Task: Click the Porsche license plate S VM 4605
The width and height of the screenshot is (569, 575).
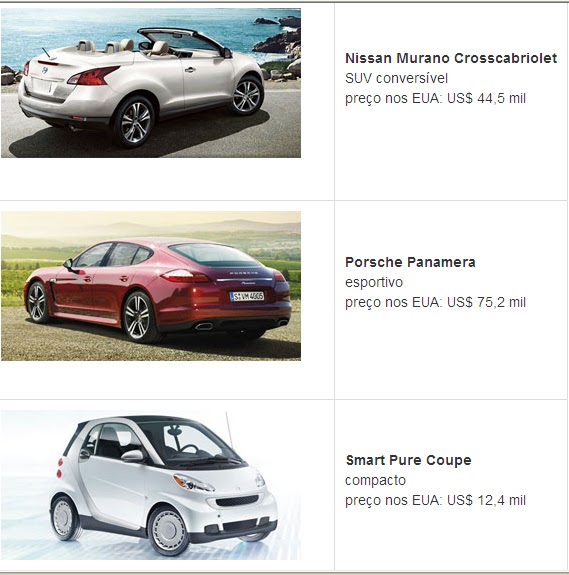Action: click(247, 296)
